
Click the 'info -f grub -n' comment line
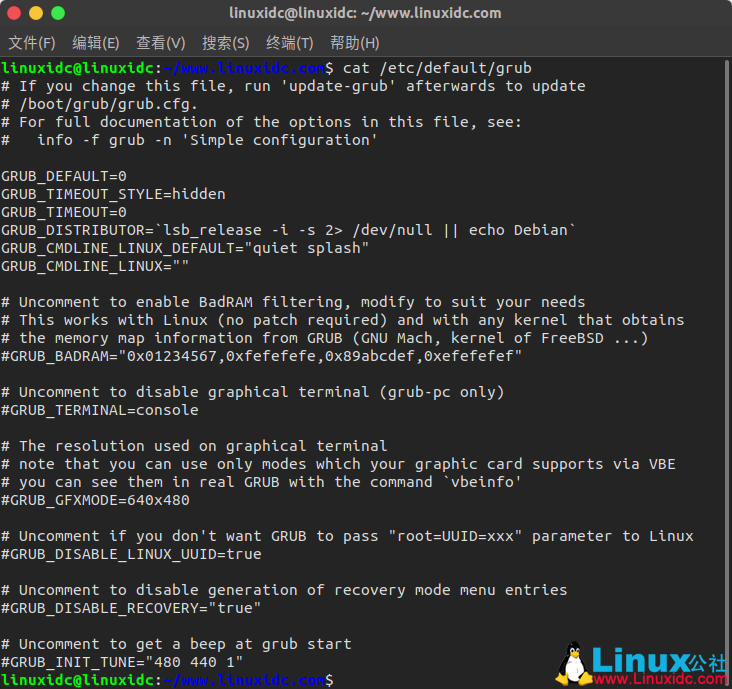coord(189,140)
